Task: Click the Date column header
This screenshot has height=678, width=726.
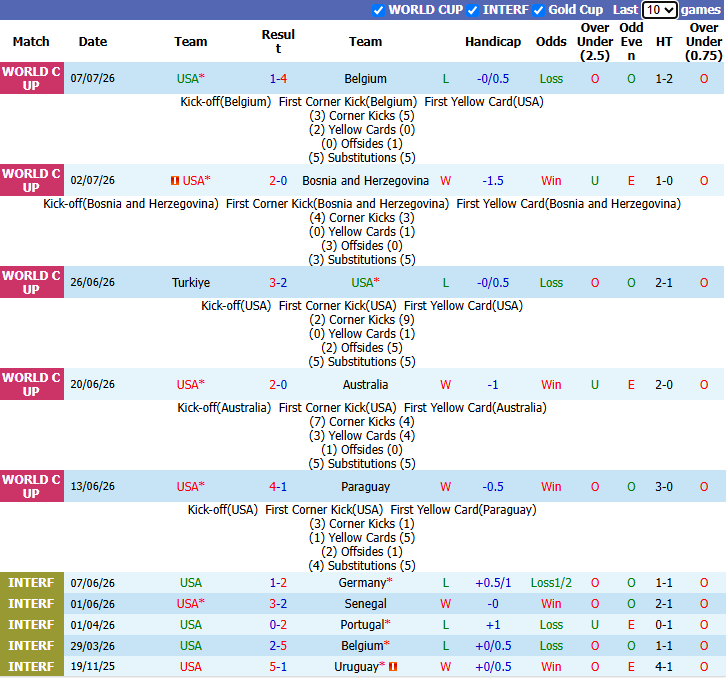Action: [x=93, y=42]
